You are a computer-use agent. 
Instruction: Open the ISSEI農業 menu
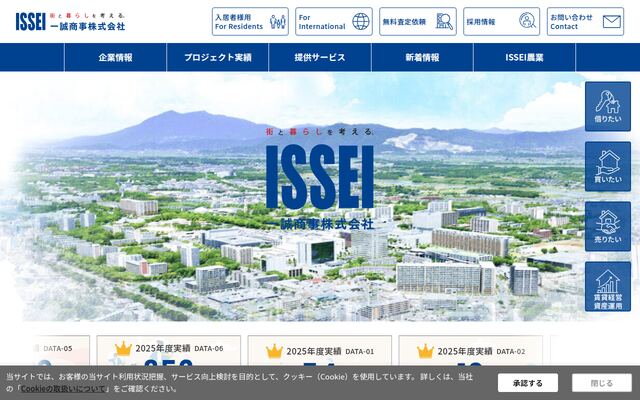coord(524,58)
